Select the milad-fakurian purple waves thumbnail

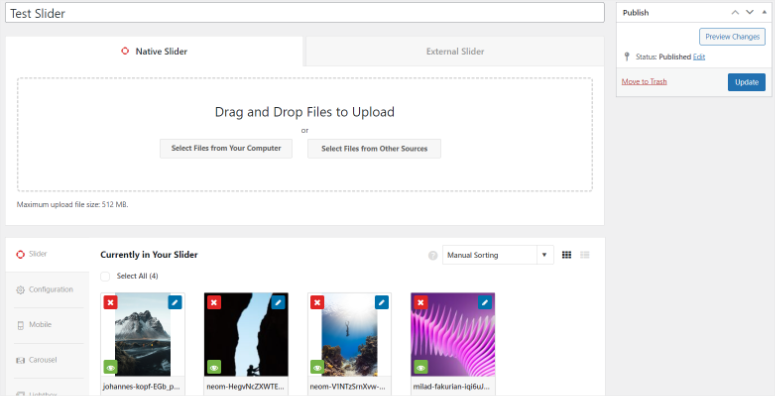pos(452,335)
